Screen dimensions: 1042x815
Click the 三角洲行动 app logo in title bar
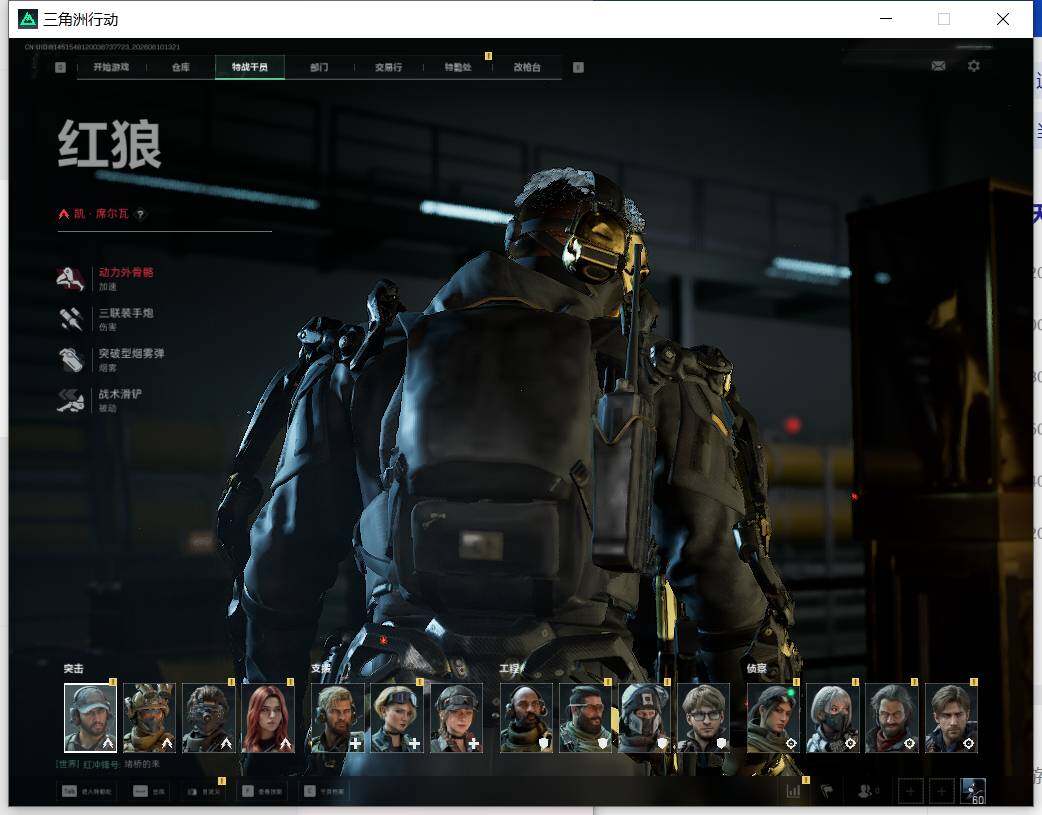pos(27,19)
